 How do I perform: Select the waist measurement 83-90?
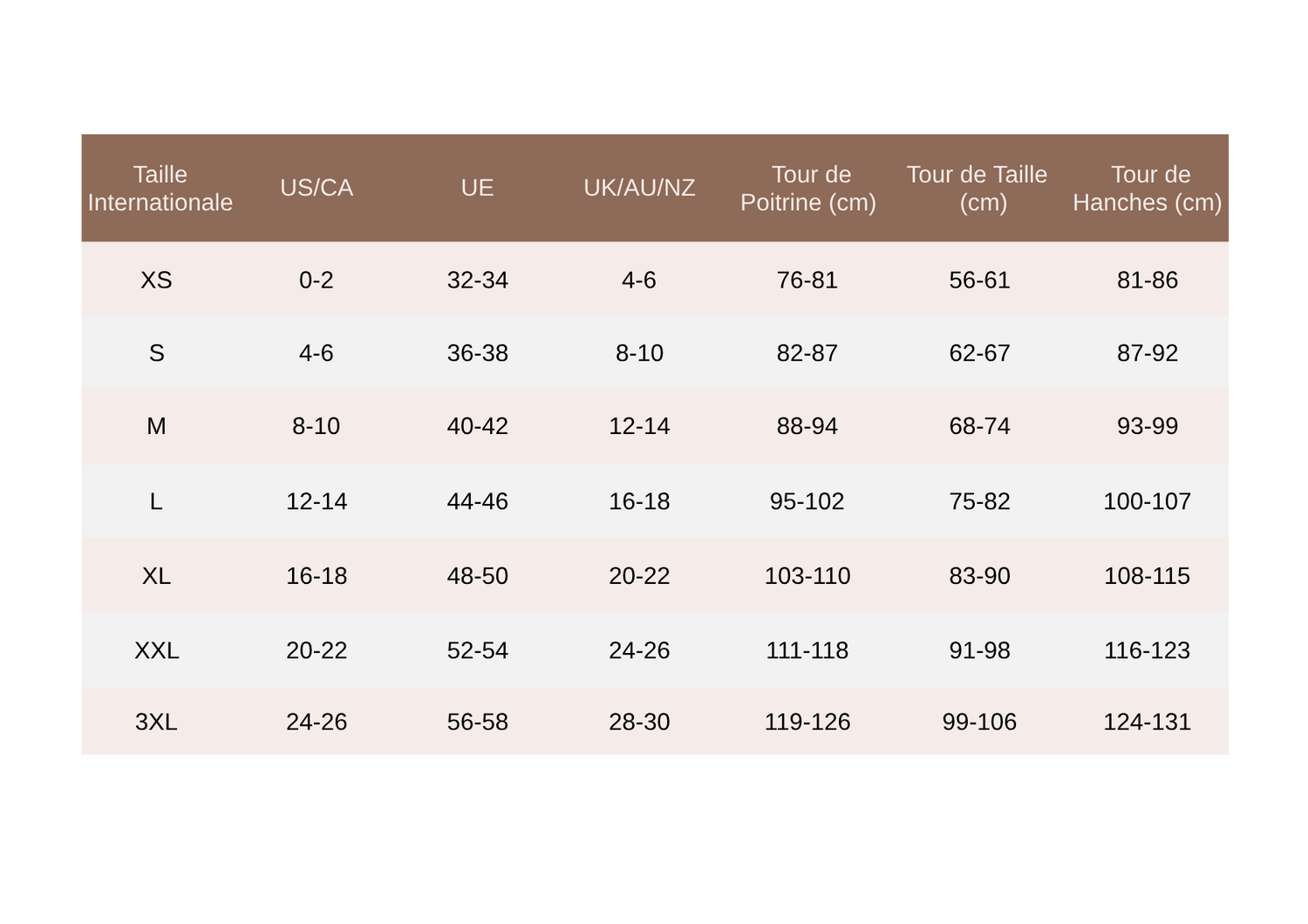(979, 576)
